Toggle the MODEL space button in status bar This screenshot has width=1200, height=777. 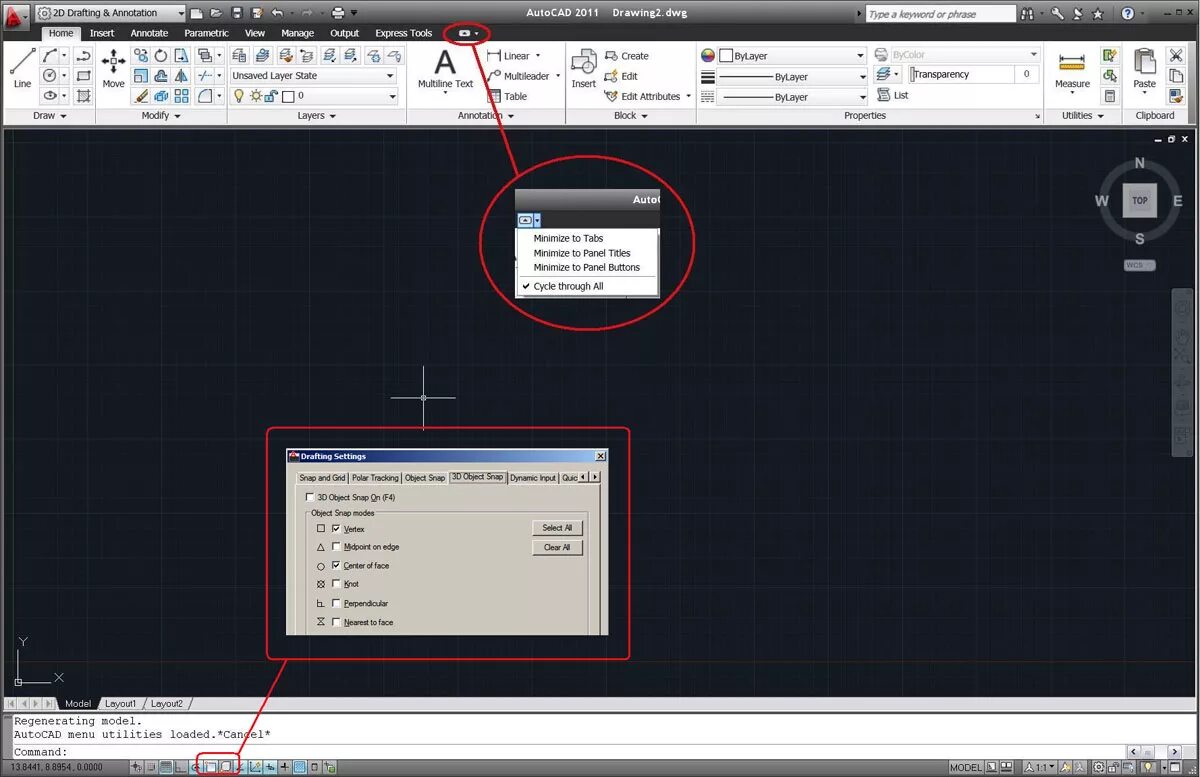966,768
